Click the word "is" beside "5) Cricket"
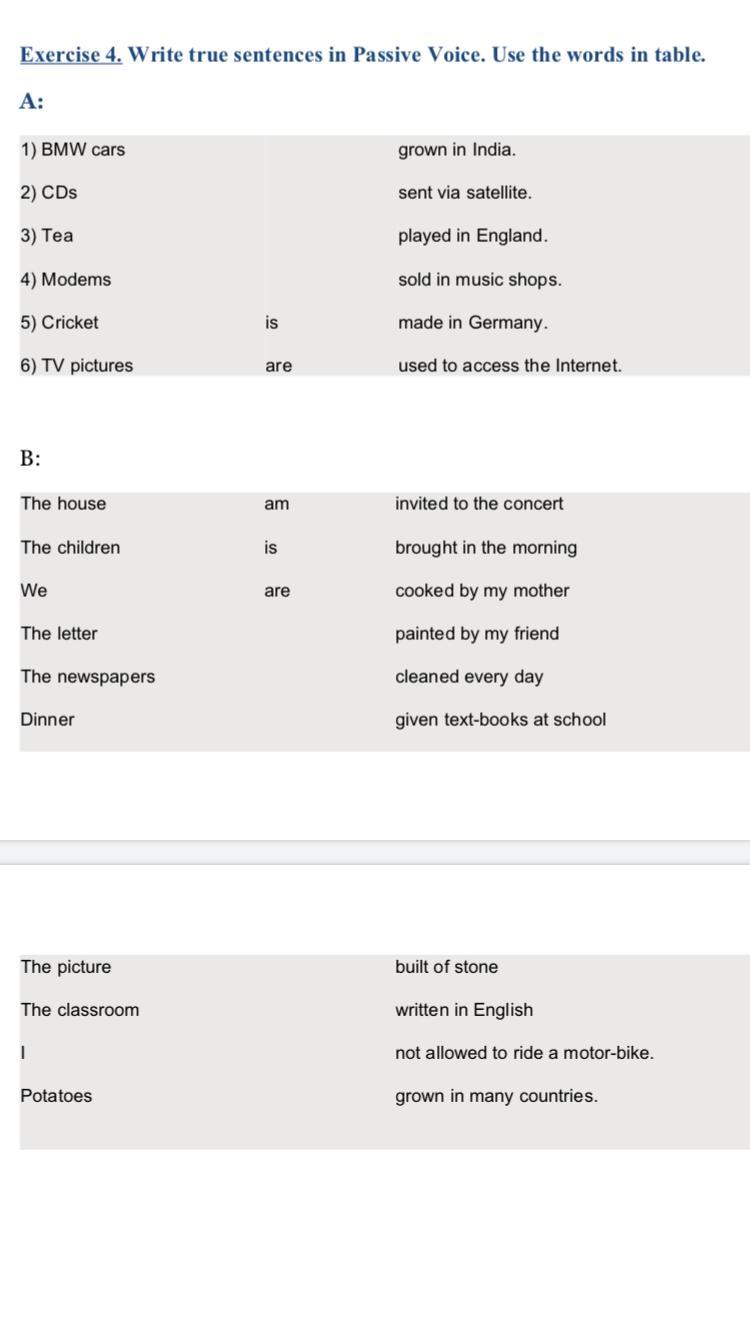The image size is (750, 1334). 272,323
